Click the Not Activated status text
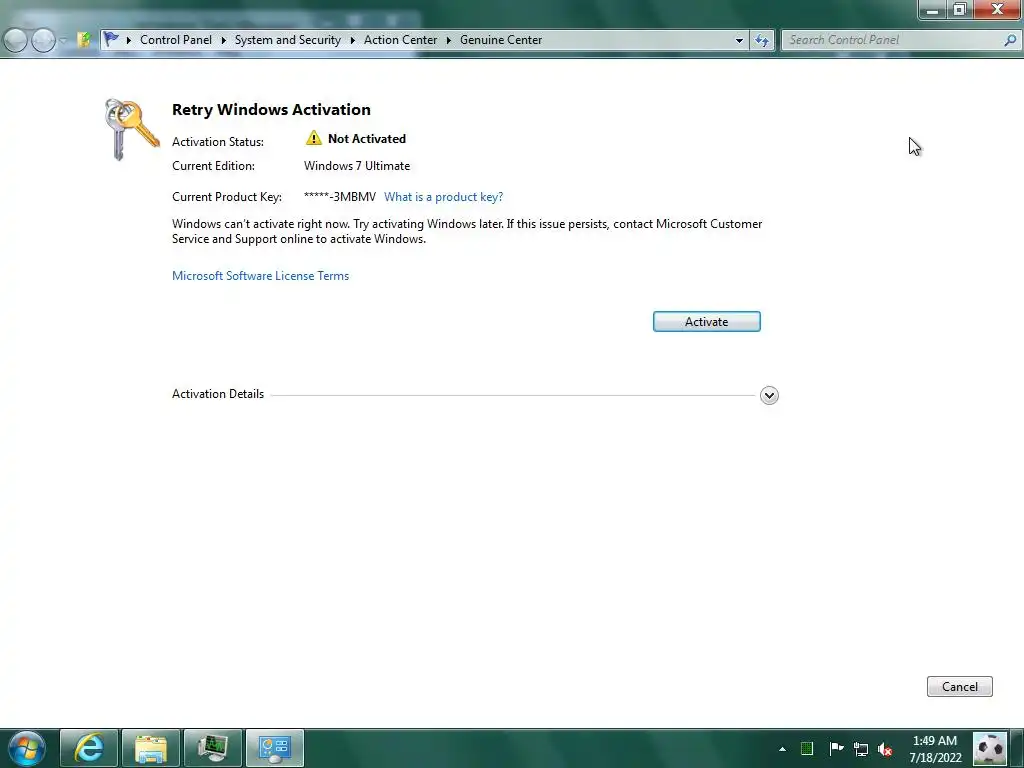 pos(367,138)
